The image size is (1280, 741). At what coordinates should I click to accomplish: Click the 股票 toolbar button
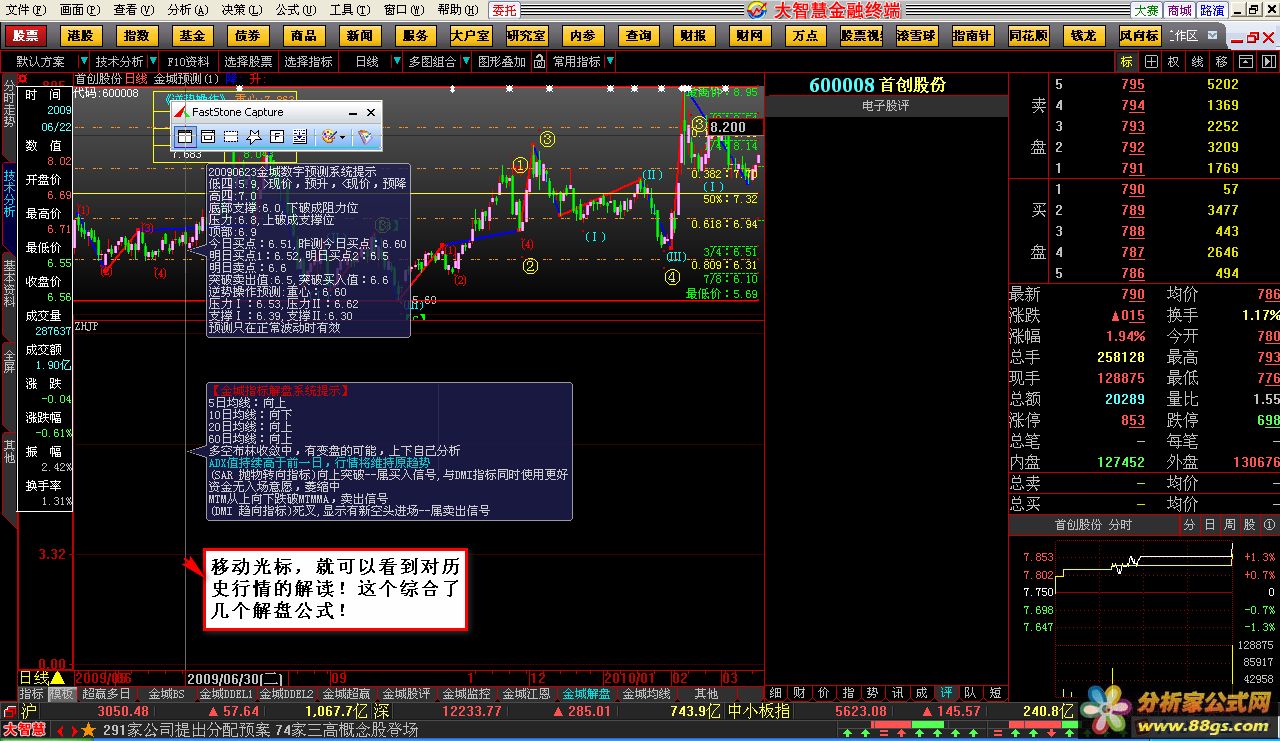coord(26,35)
